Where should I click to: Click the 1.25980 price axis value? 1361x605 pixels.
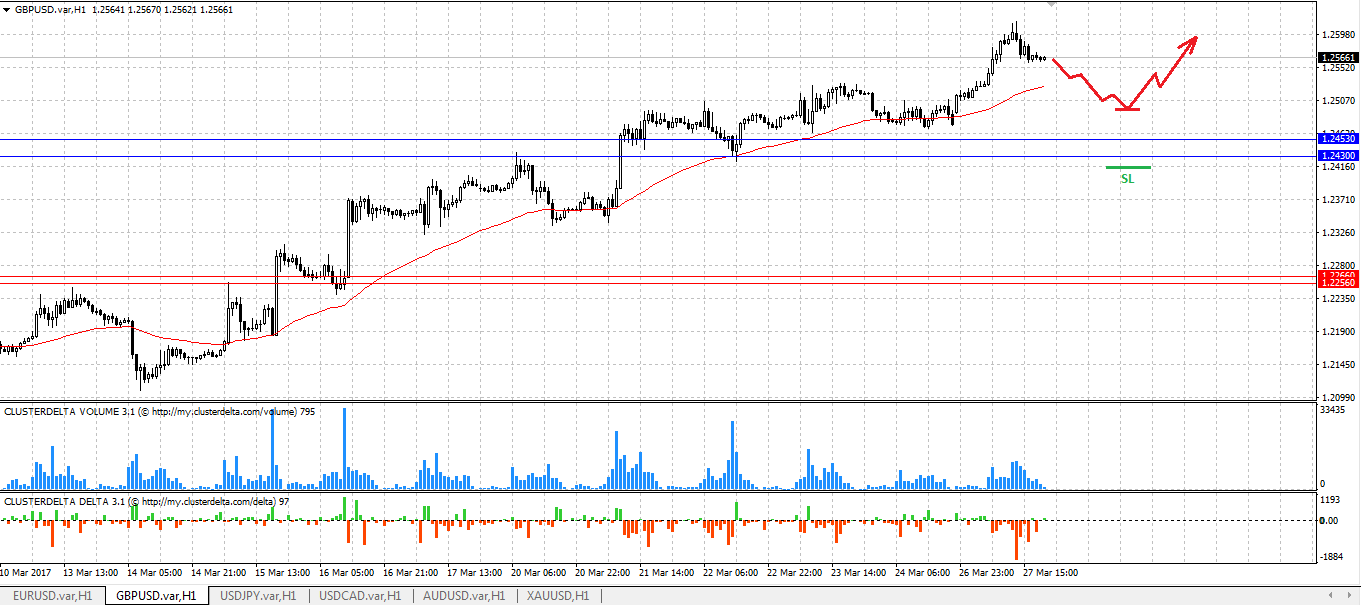click(1338, 35)
